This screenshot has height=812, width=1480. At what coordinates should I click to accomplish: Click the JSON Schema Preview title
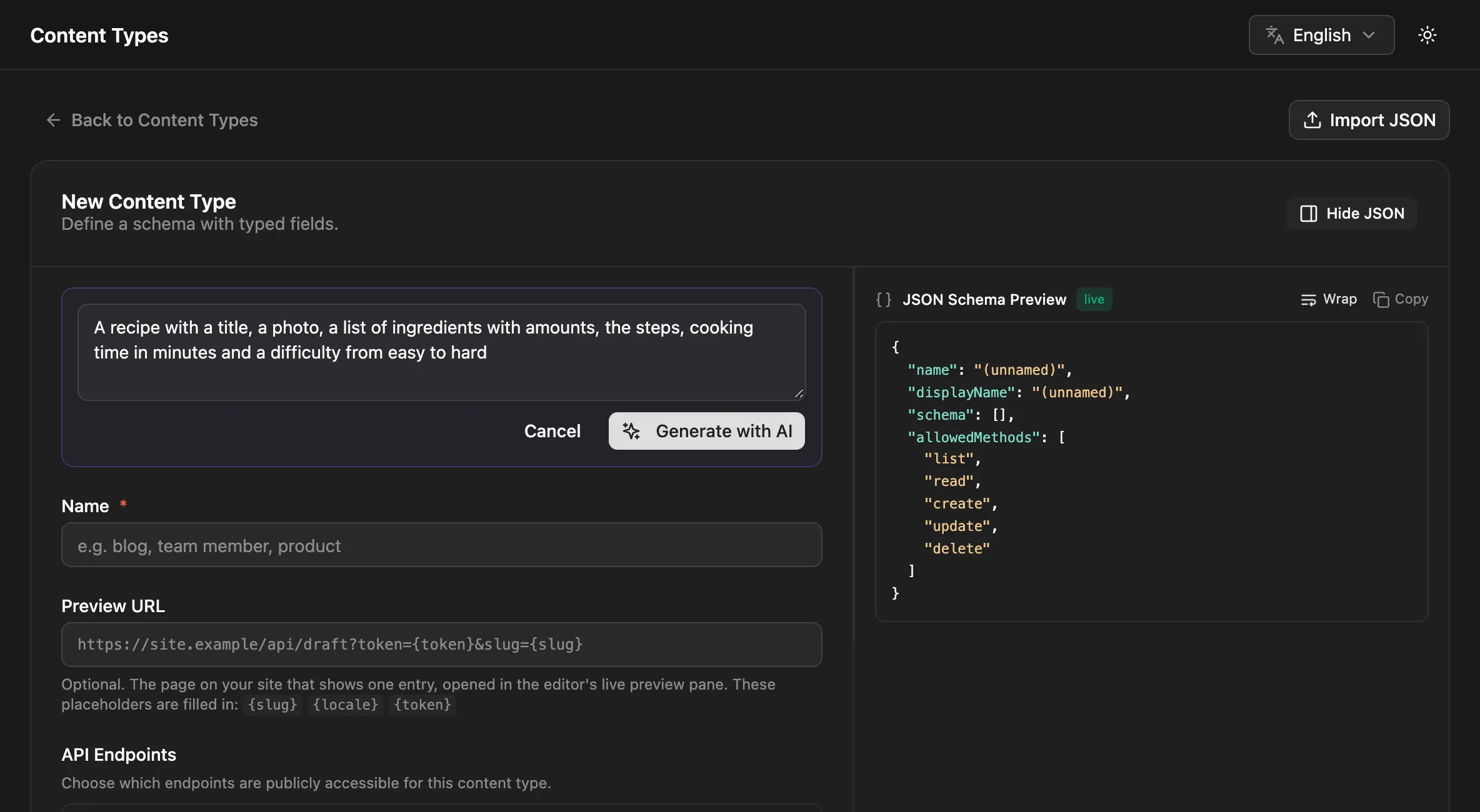984,299
